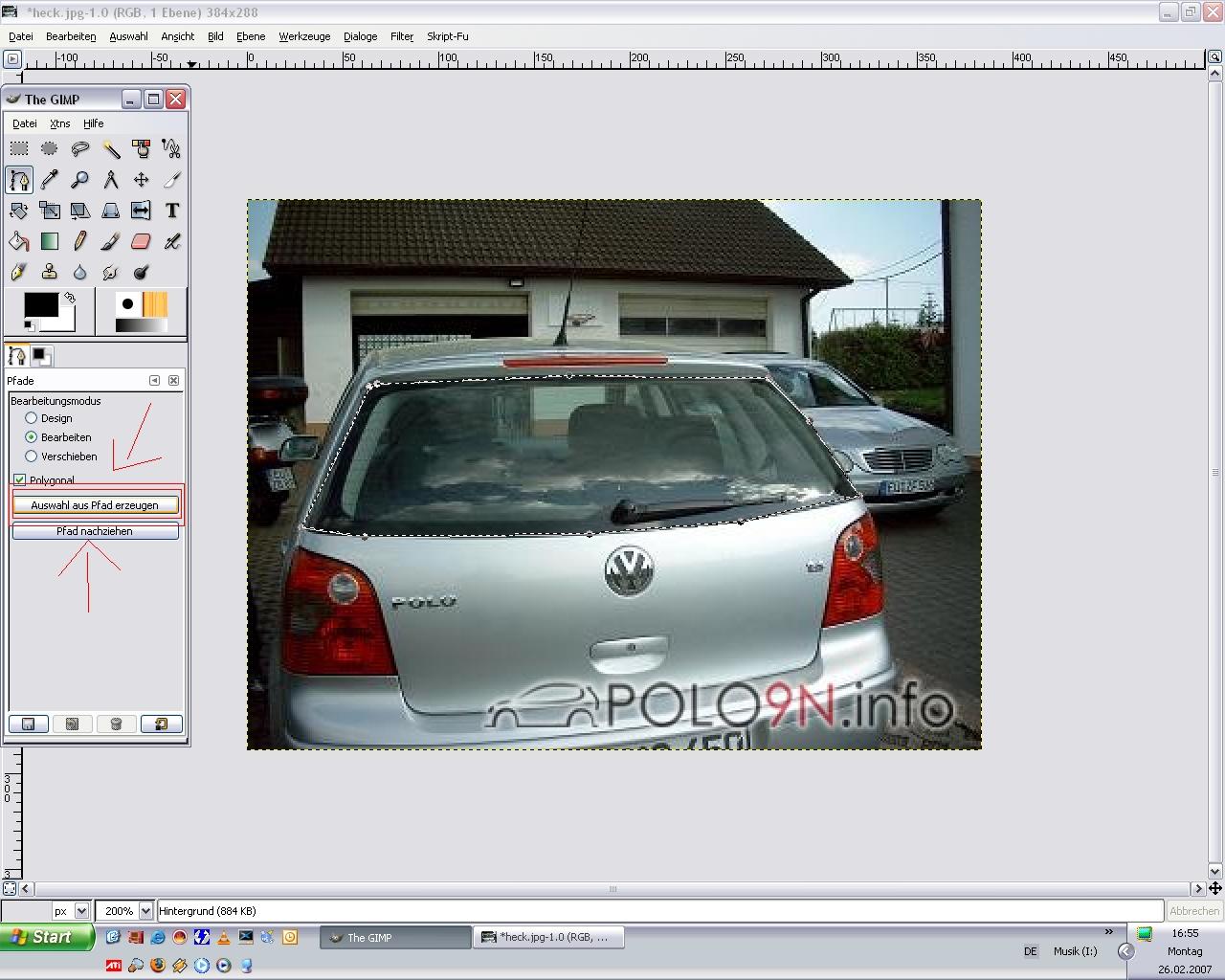Select the Clone stamp tool

50,273
